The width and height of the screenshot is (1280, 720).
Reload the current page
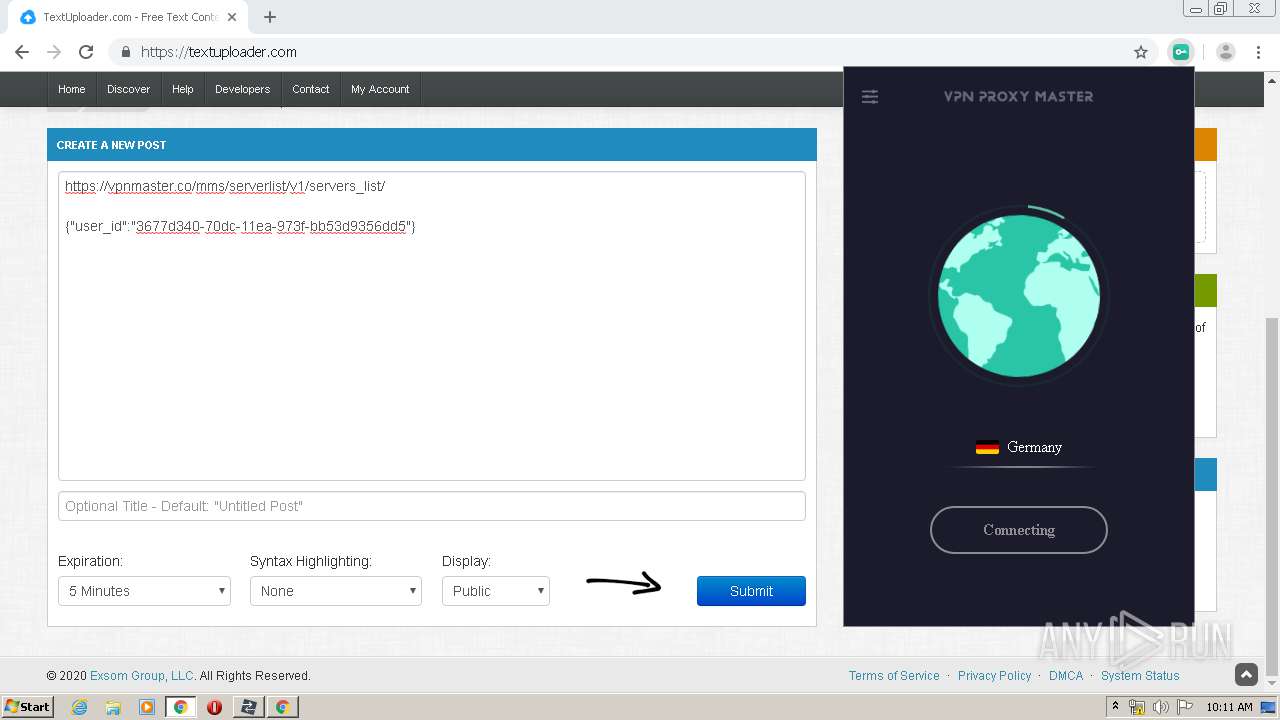[x=86, y=52]
